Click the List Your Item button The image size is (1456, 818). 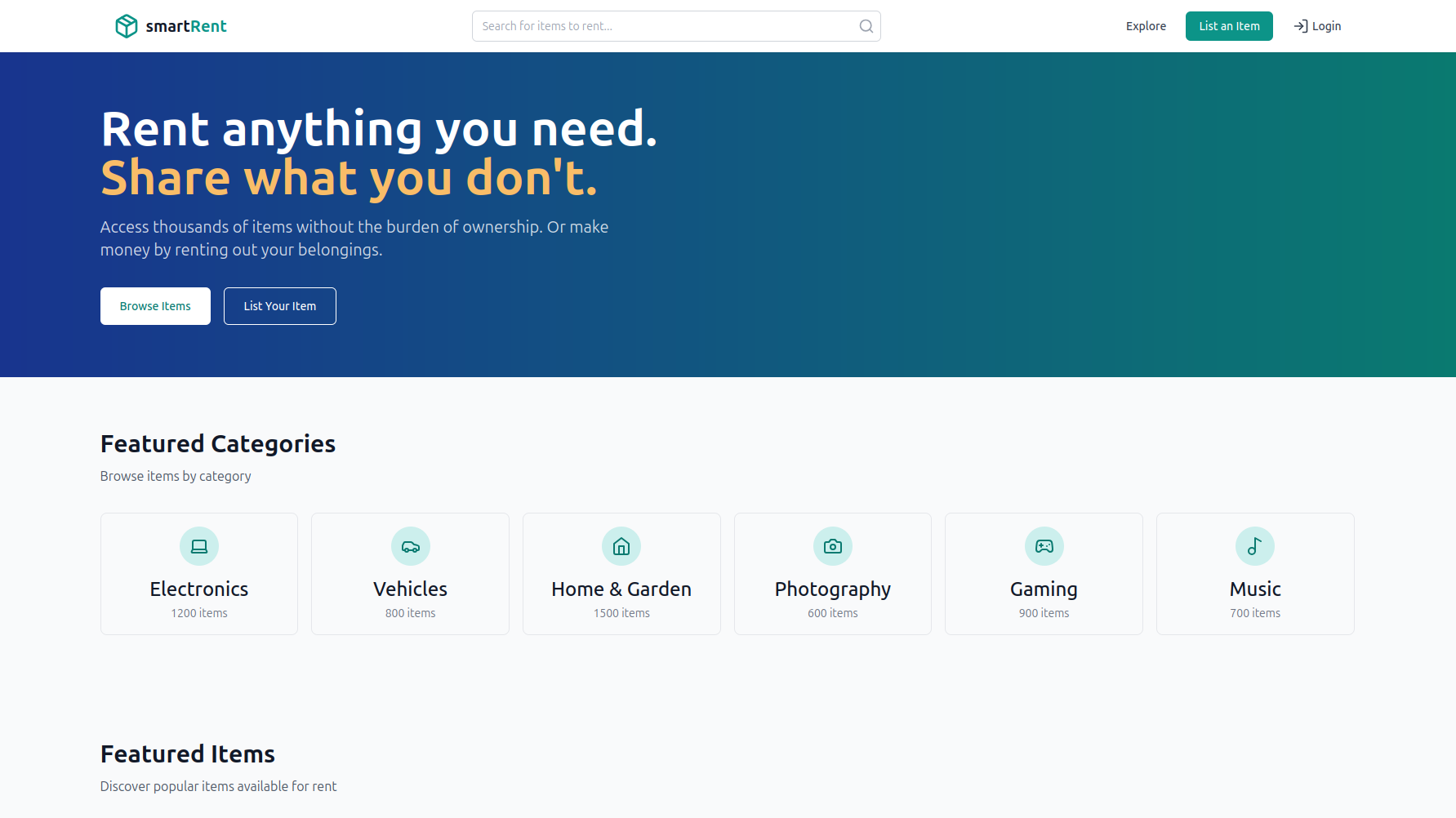(279, 306)
